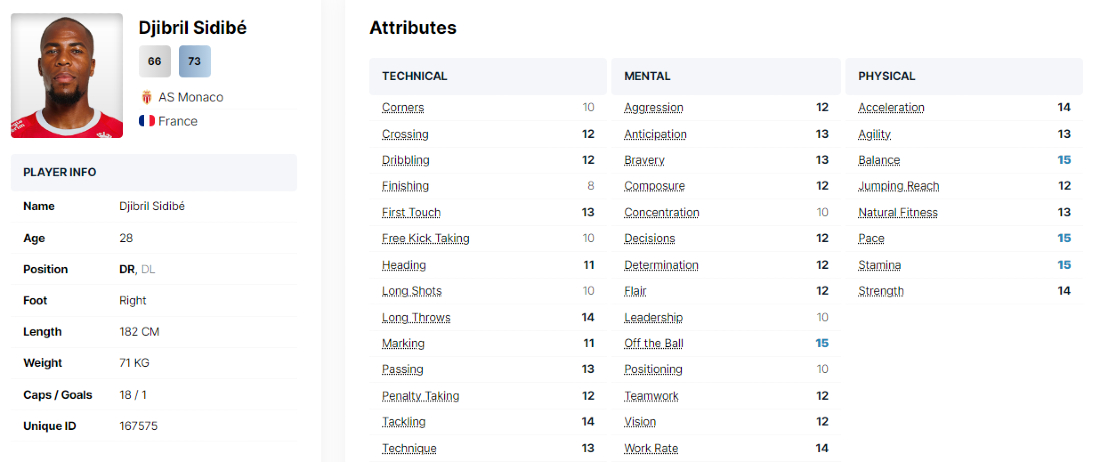The width and height of the screenshot is (1100, 462).
Task: Click Djibril Sidibé's player photo
Action: 67,76
